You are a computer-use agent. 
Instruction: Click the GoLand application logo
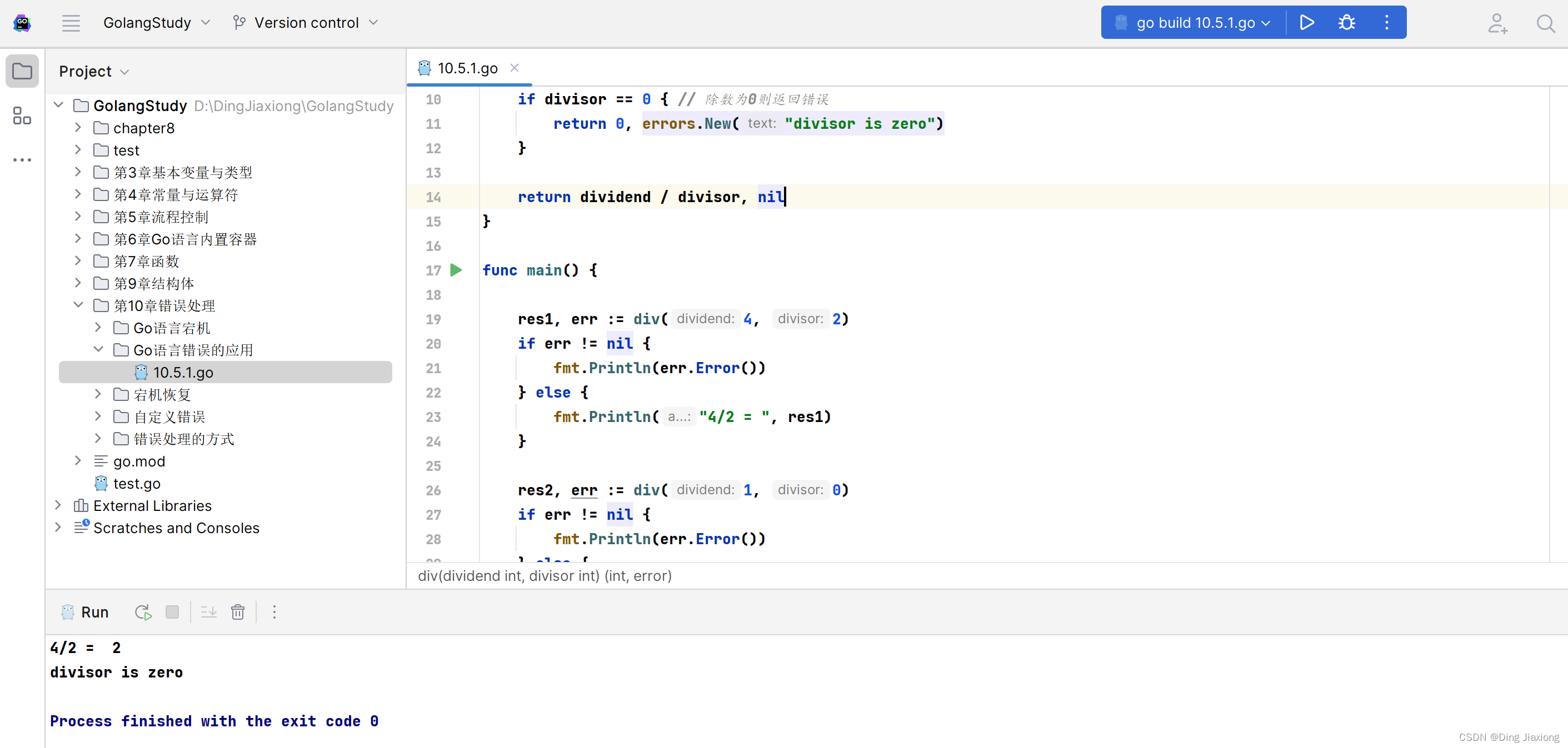click(22, 23)
